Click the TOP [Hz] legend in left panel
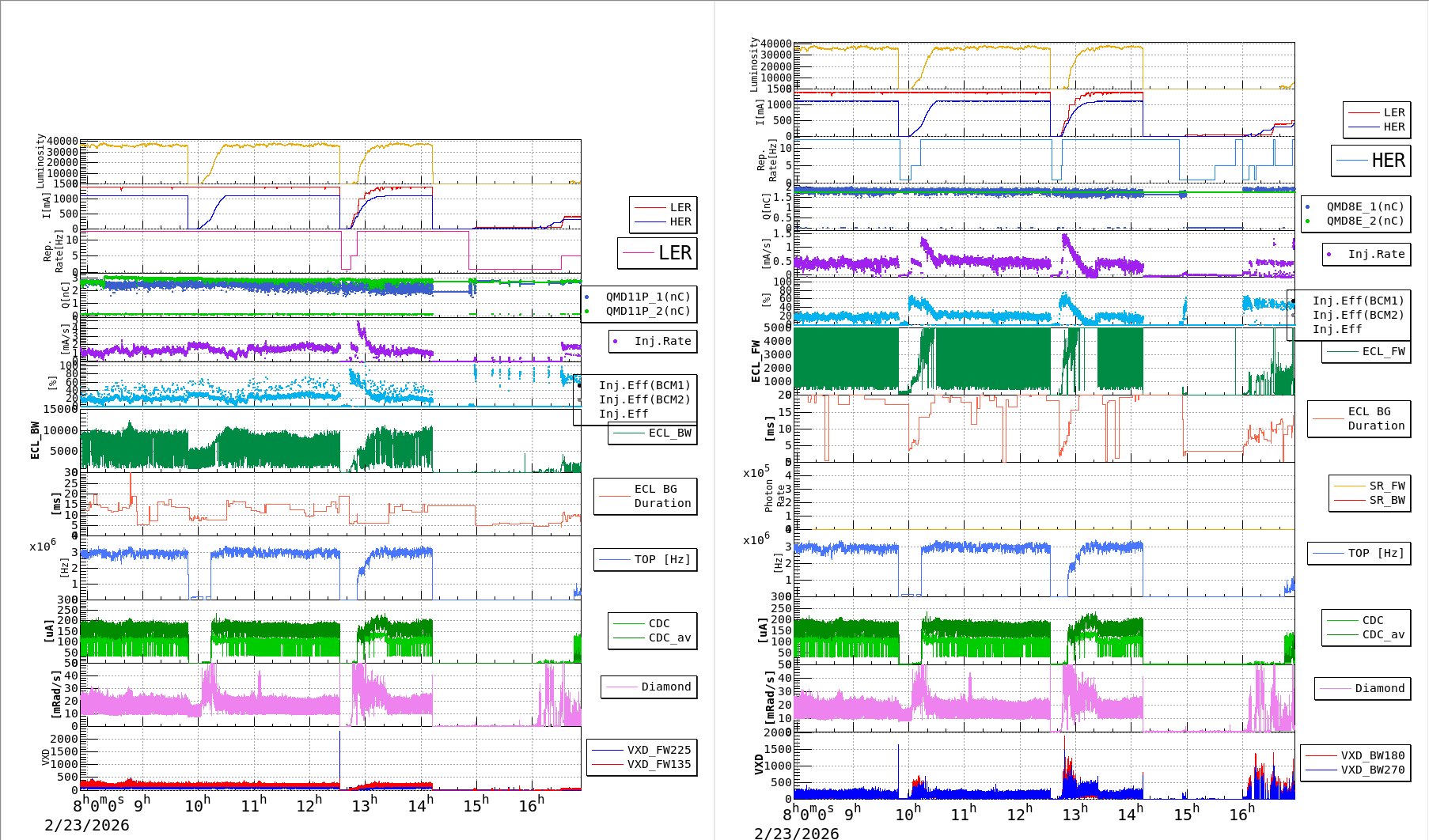The height and width of the screenshot is (840, 1429). (x=661, y=559)
